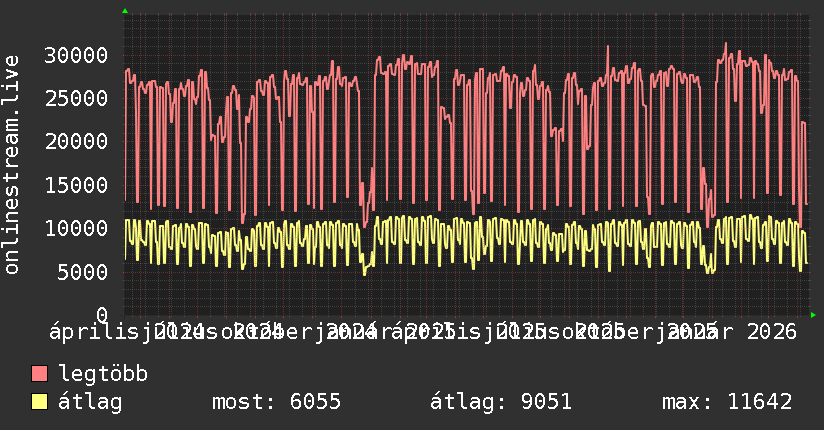This screenshot has height=430, width=824.
Task: Click the 2026 date label on the x-axis
Action: pyautogui.click(x=772, y=332)
